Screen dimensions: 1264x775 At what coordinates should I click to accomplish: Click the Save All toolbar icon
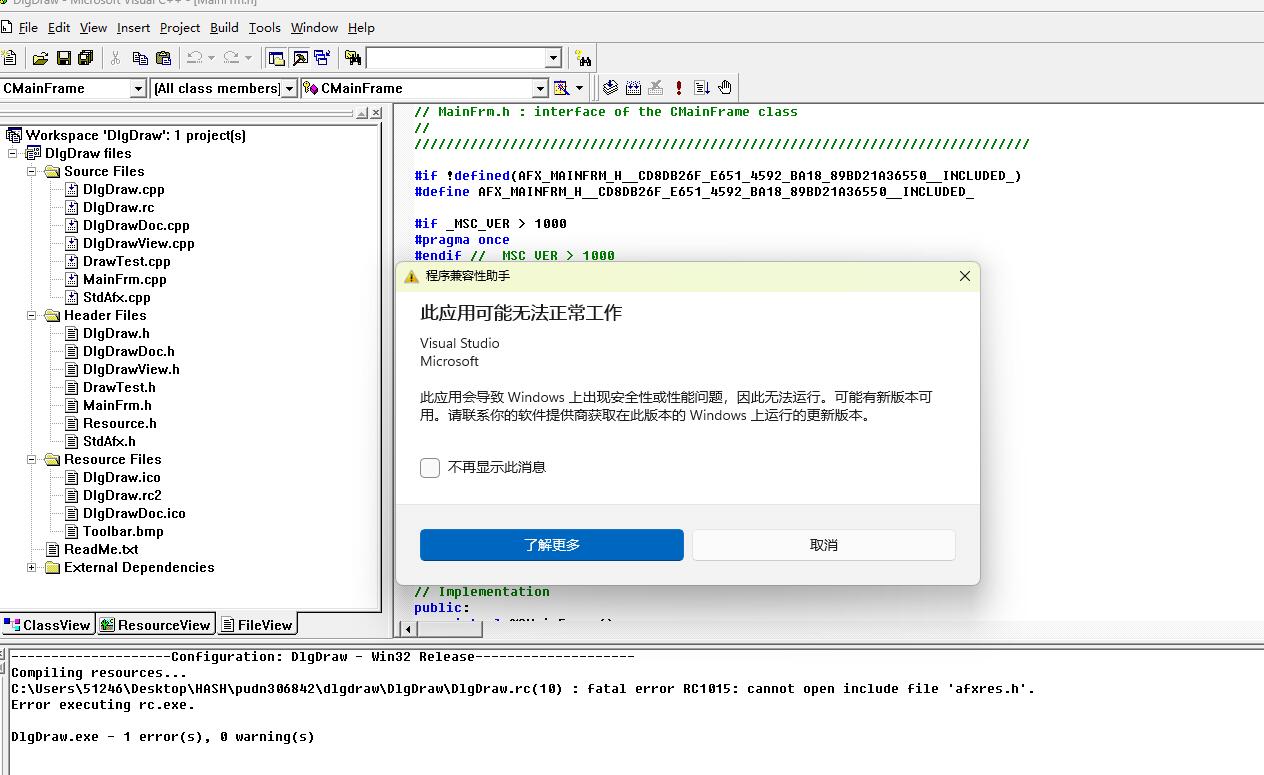[85, 58]
